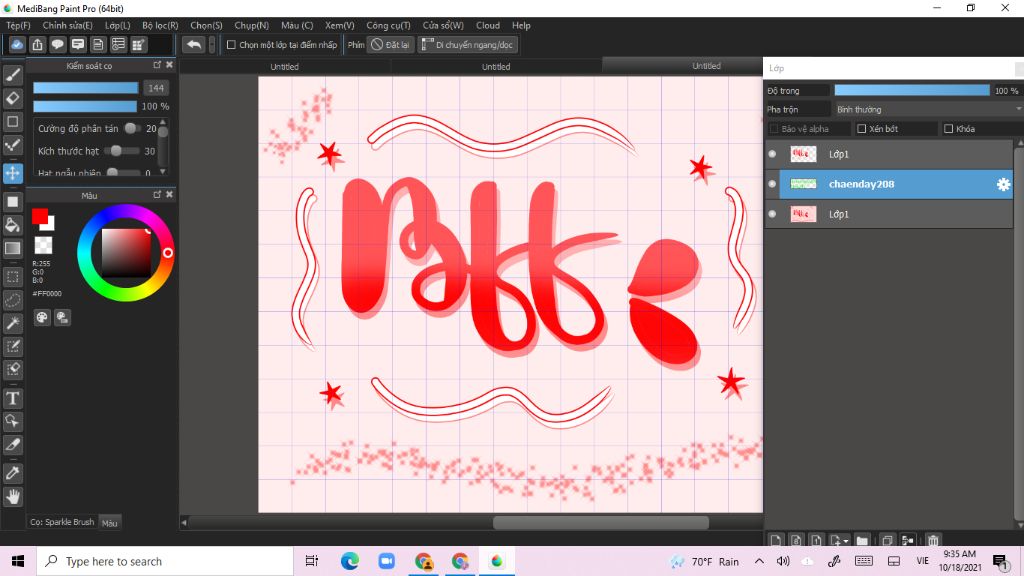Toggle the 'Xén bớt' clipping checkbox
Image resolution: width=1024 pixels, height=576 pixels.
coord(861,129)
